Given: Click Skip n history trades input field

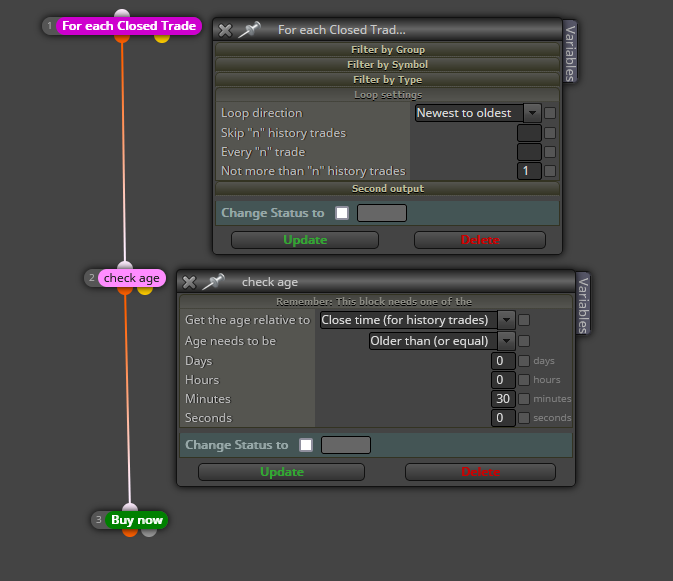Looking at the screenshot, I should [529, 133].
